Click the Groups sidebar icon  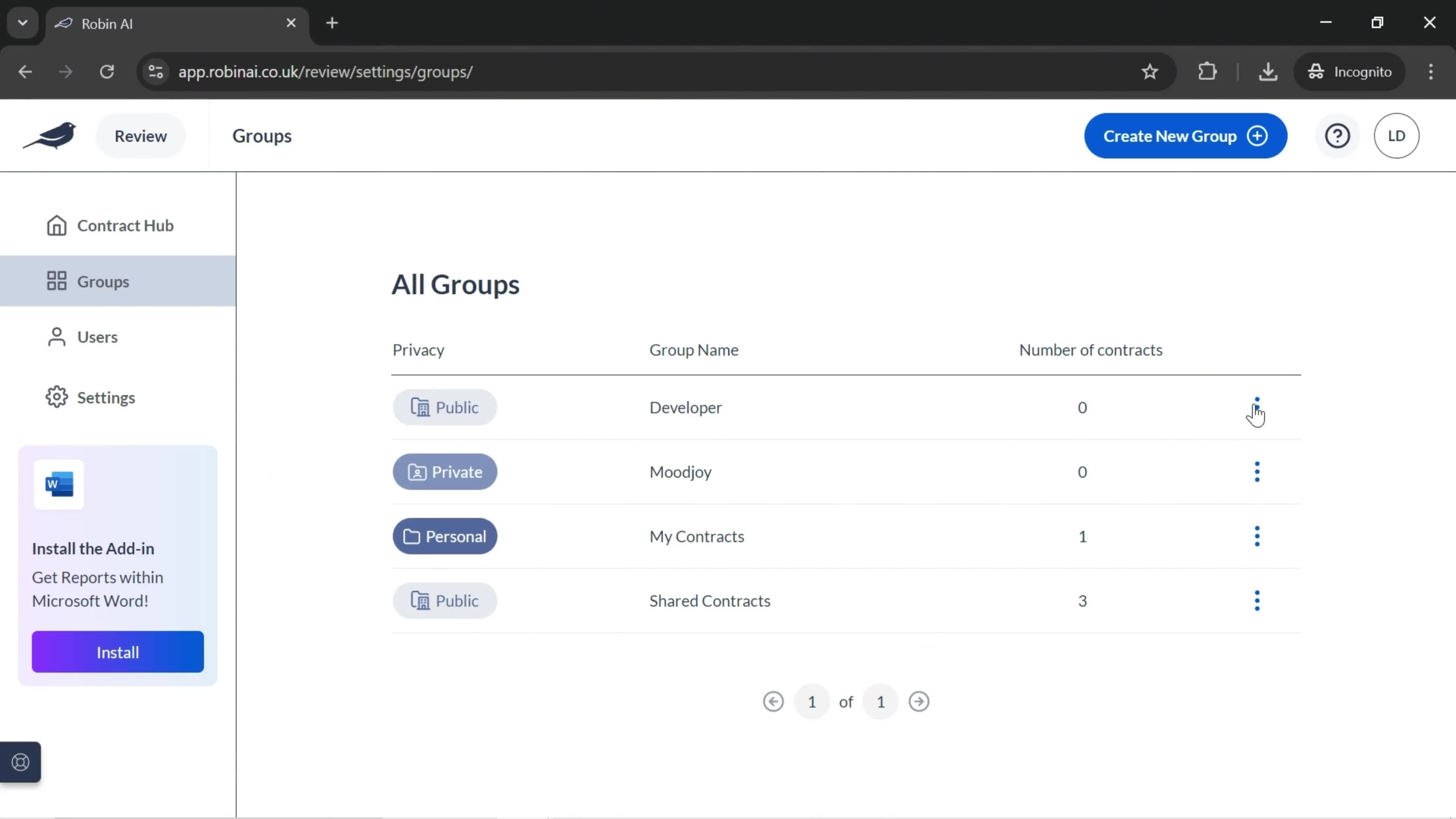tap(56, 281)
